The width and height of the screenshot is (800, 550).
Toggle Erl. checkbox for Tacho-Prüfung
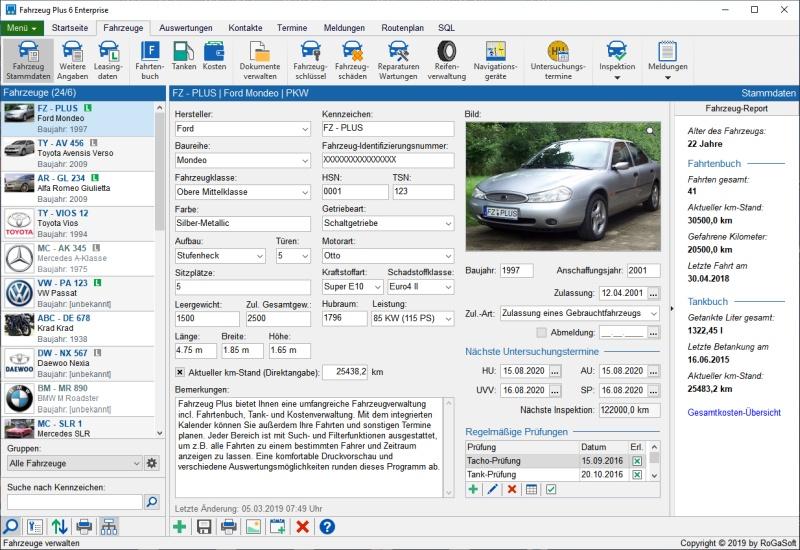(x=637, y=460)
